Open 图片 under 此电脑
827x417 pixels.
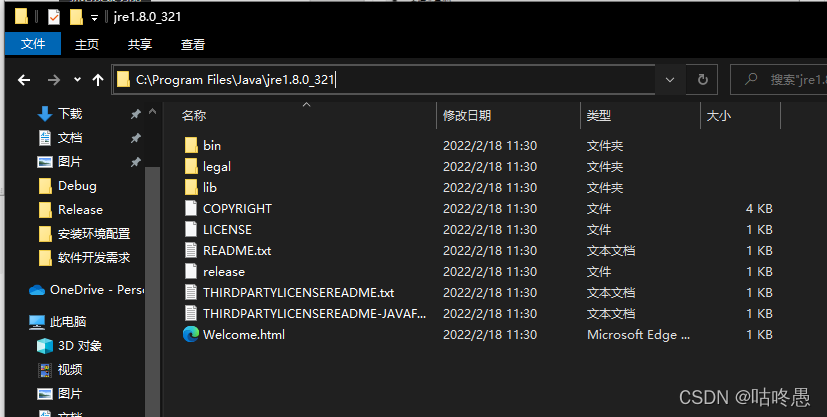[70, 394]
